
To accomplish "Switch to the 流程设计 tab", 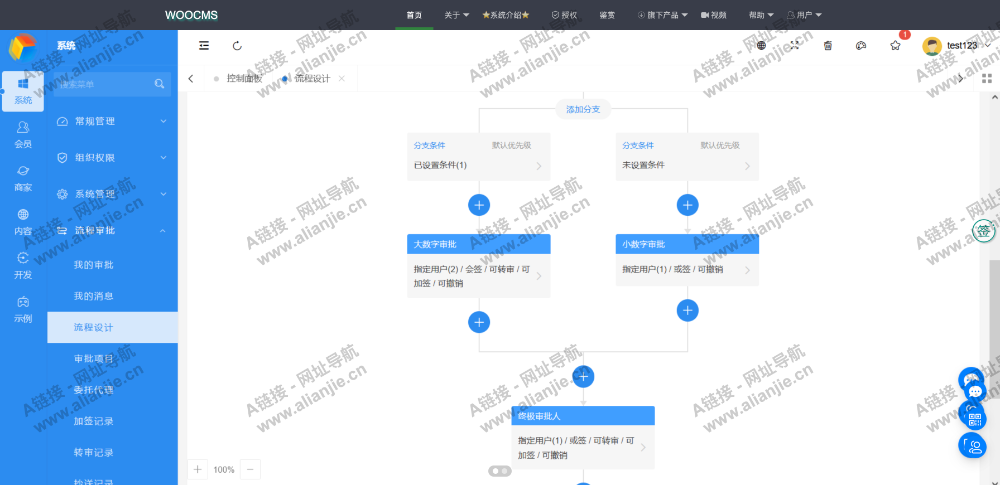I will tap(312, 78).
